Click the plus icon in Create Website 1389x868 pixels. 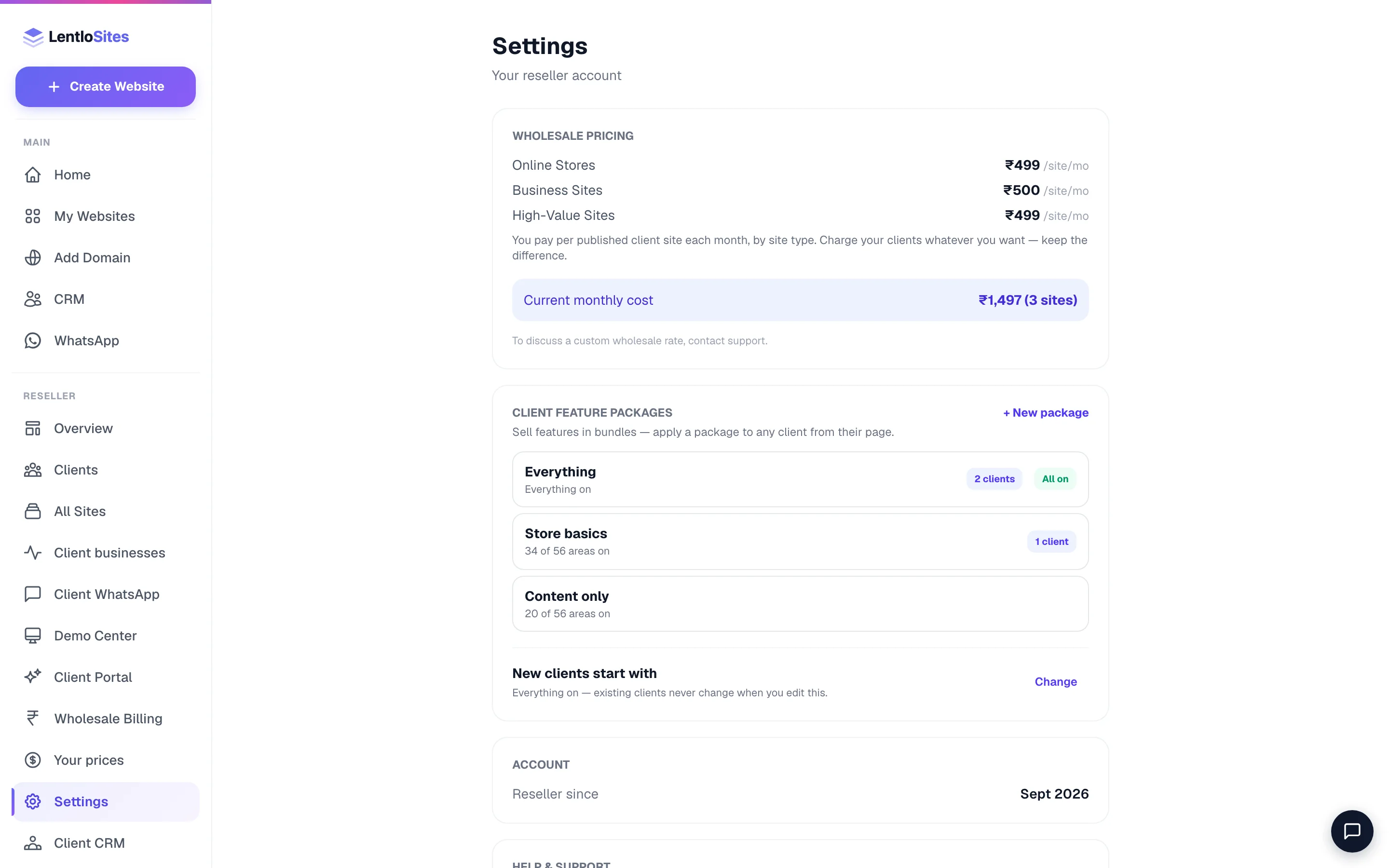(54, 87)
